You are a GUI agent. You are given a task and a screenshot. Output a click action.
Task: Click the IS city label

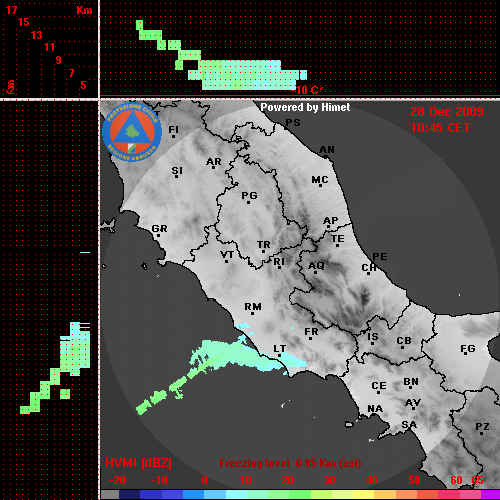click(373, 336)
